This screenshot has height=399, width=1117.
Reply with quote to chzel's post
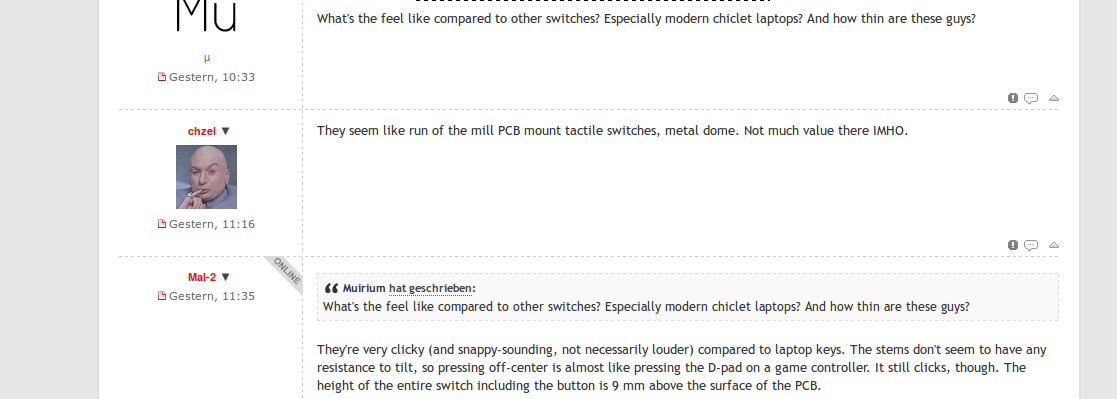pyautogui.click(x=1031, y=245)
